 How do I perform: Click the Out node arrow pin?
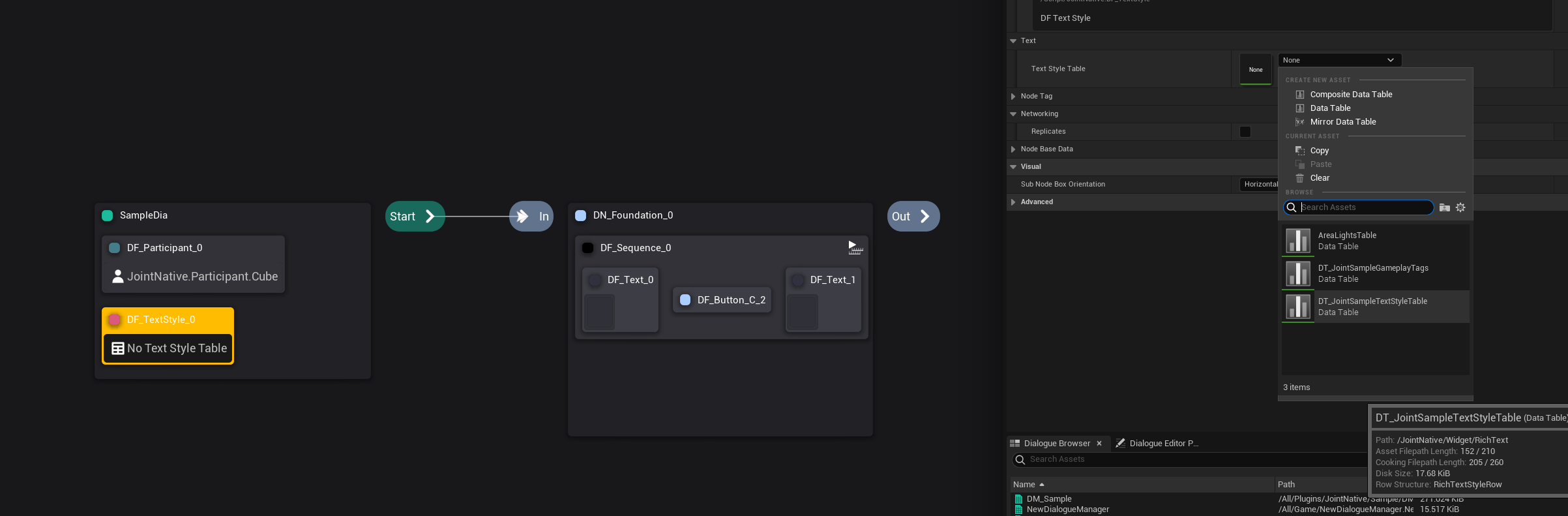pyautogui.click(x=925, y=217)
